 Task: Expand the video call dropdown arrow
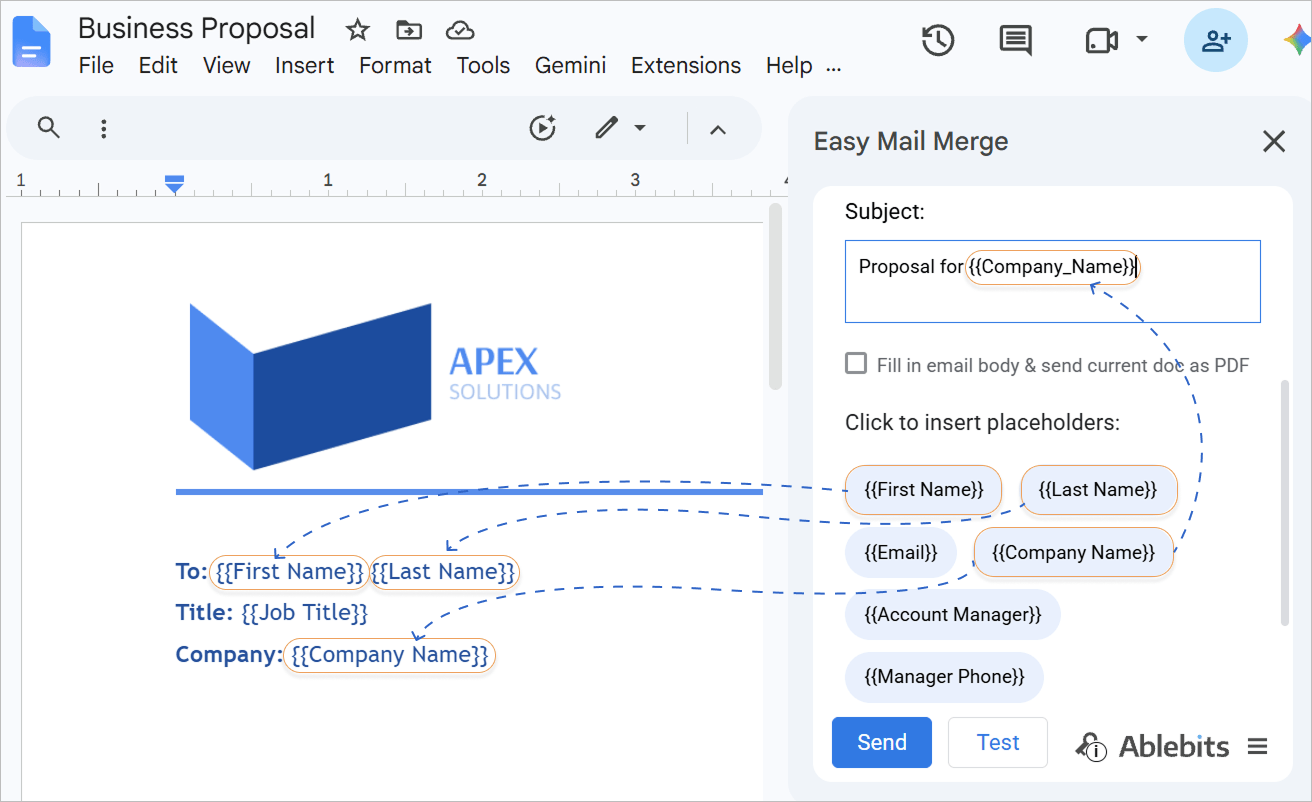[x=1141, y=40]
